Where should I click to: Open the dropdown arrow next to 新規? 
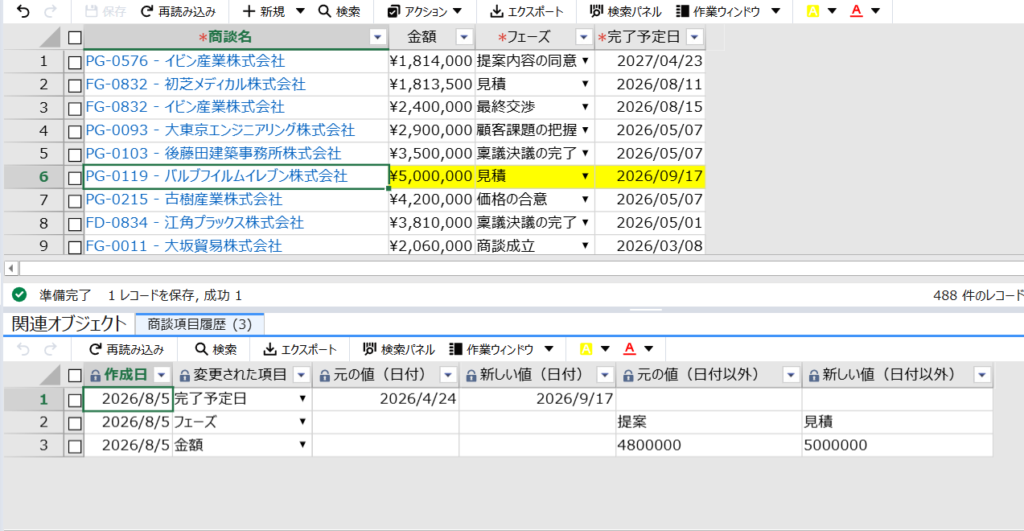pyautogui.click(x=300, y=11)
